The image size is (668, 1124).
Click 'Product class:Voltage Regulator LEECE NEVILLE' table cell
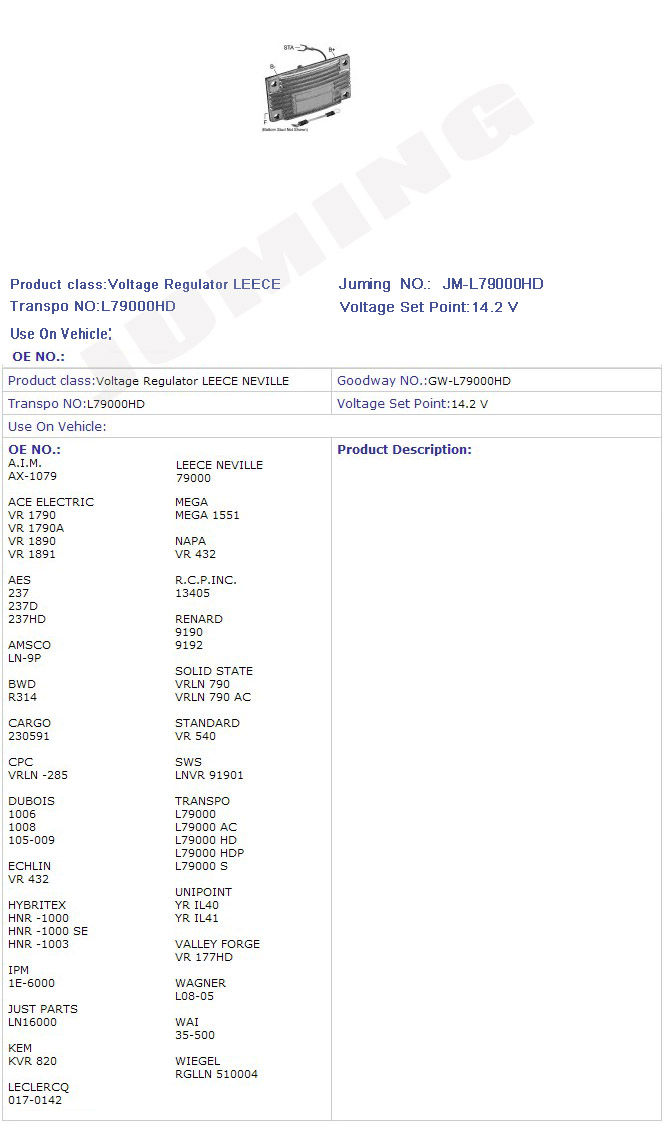pyautogui.click(x=167, y=381)
